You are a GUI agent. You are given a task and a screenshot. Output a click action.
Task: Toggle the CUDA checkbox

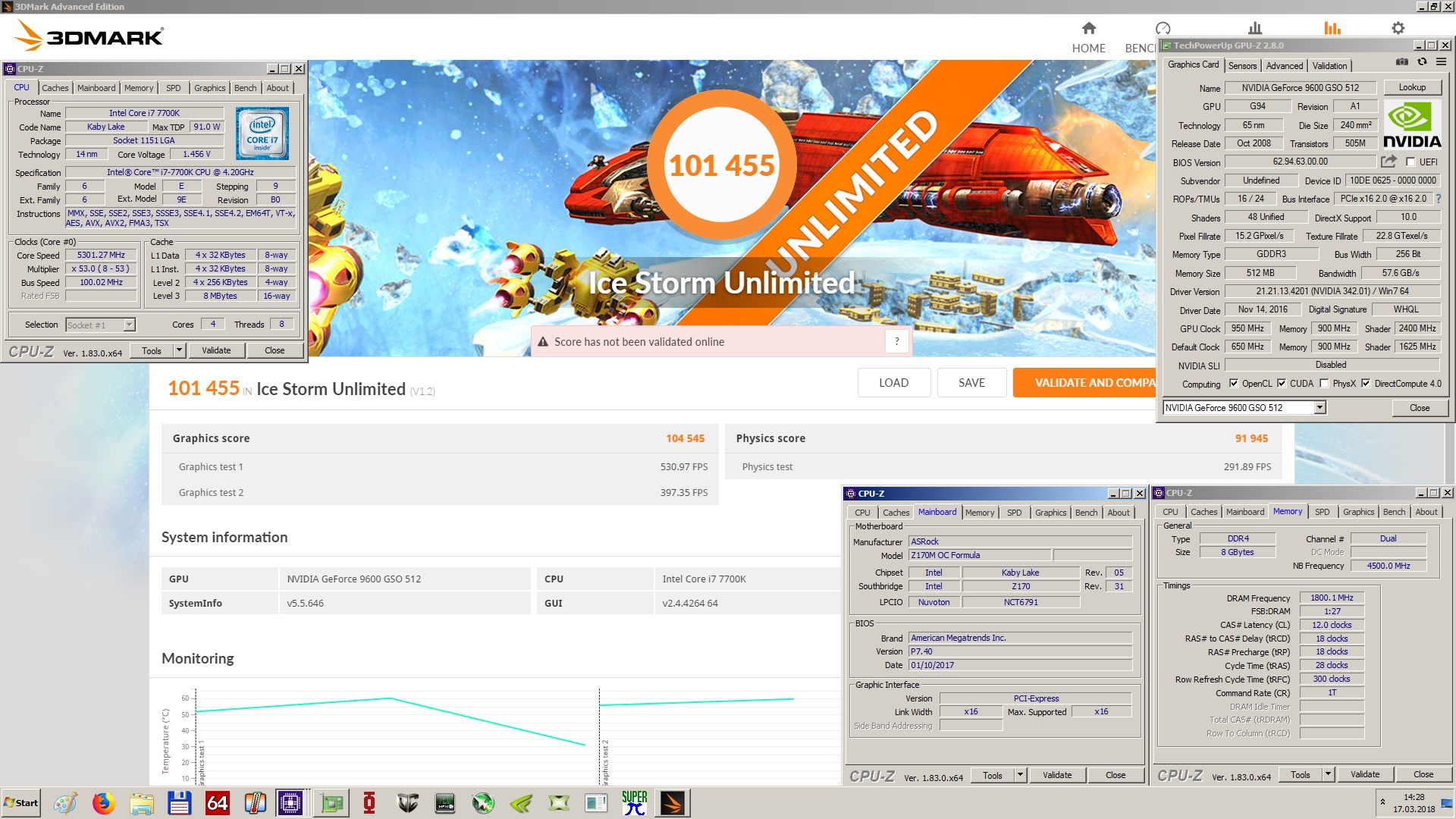(1282, 384)
